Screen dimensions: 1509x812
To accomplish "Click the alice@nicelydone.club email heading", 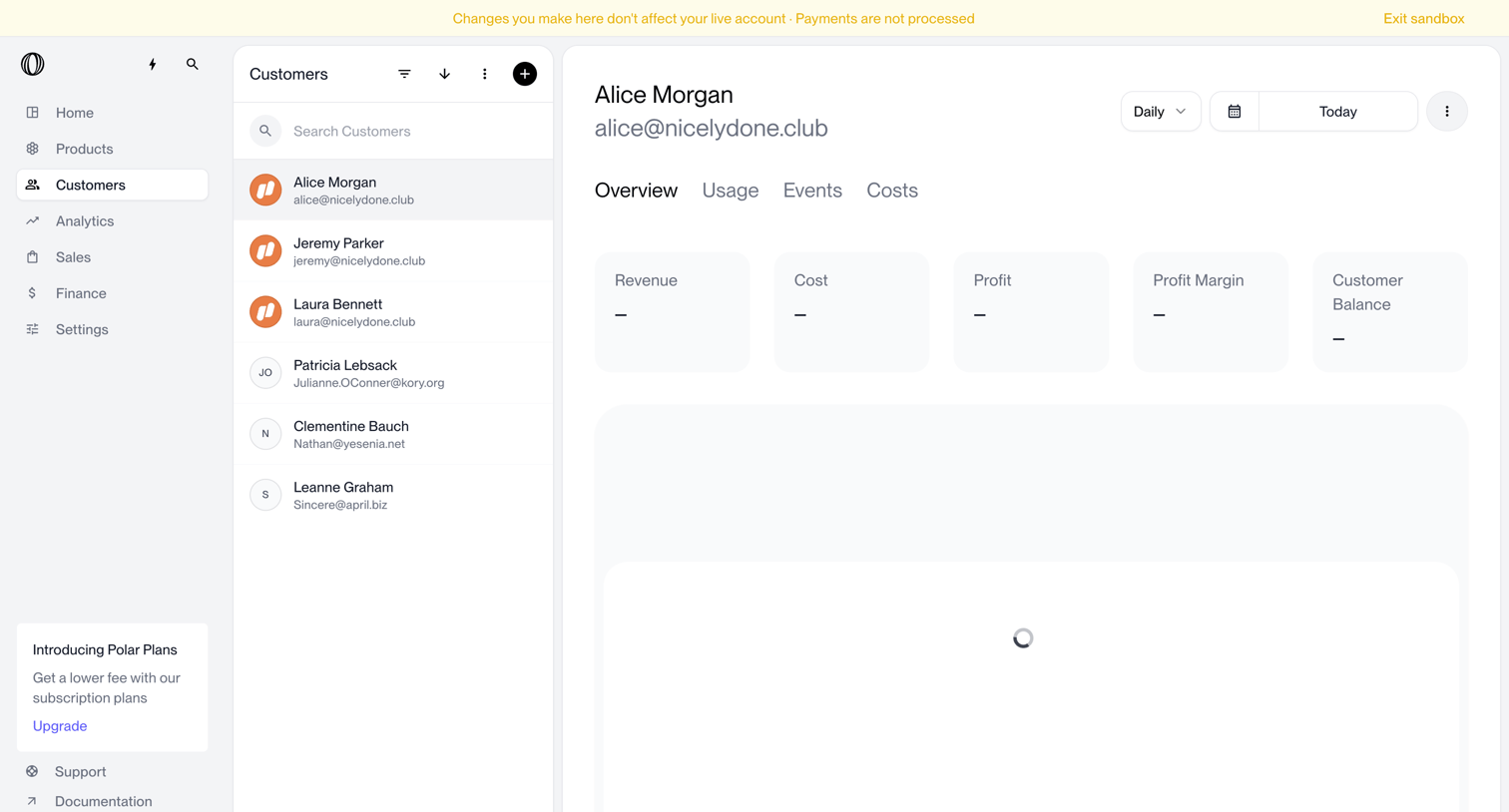I will pos(712,129).
